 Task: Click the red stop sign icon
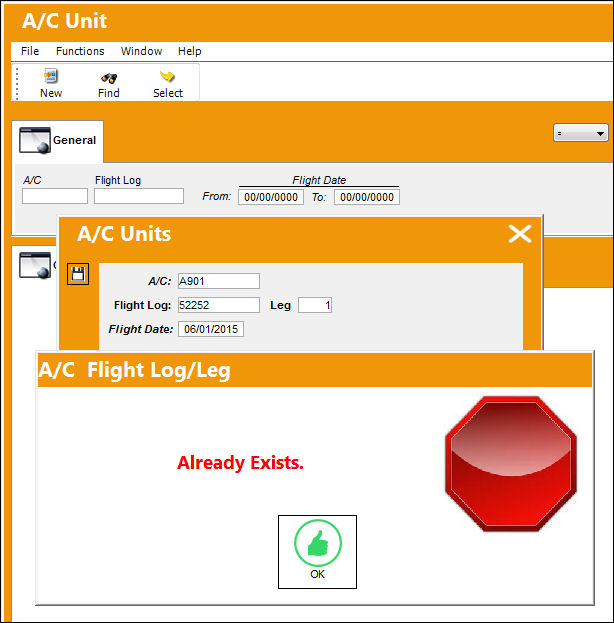(x=511, y=464)
